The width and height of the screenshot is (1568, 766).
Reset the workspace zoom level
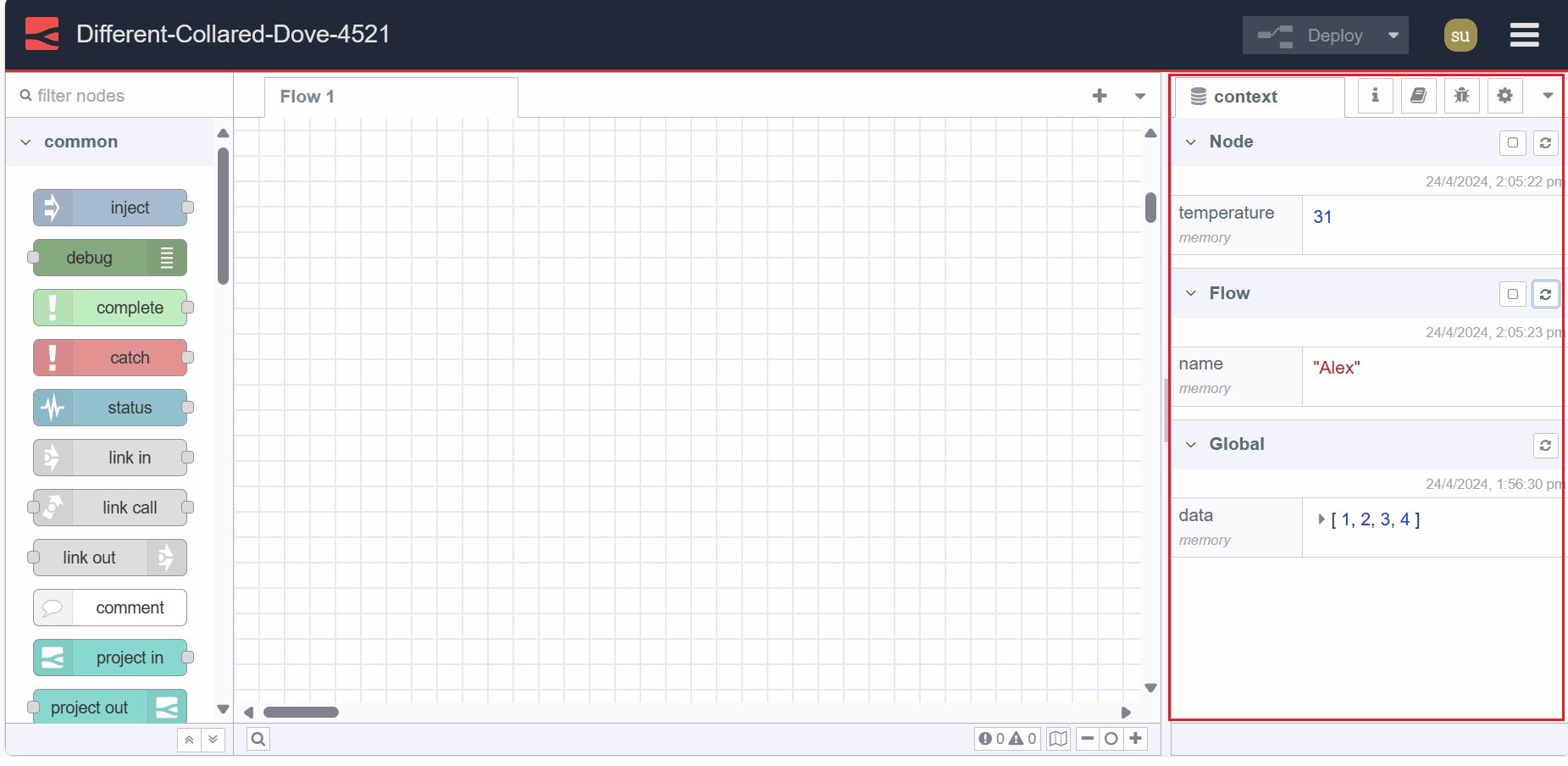(x=1111, y=739)
